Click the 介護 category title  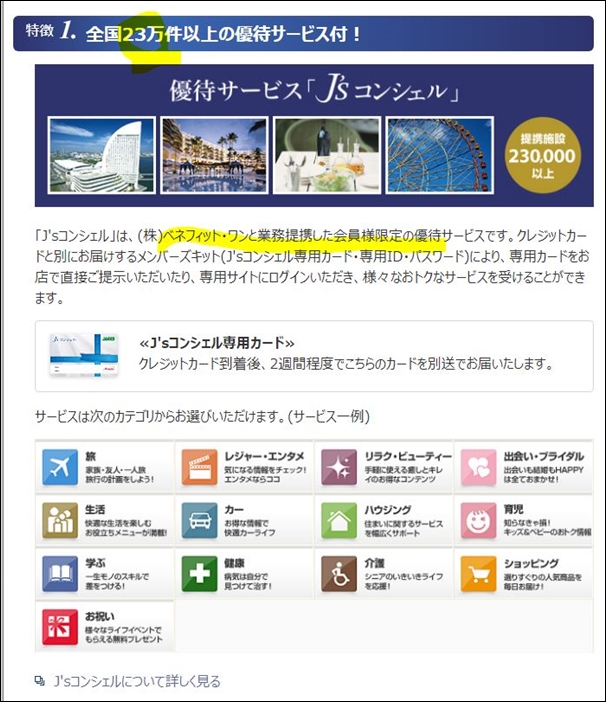374,563
